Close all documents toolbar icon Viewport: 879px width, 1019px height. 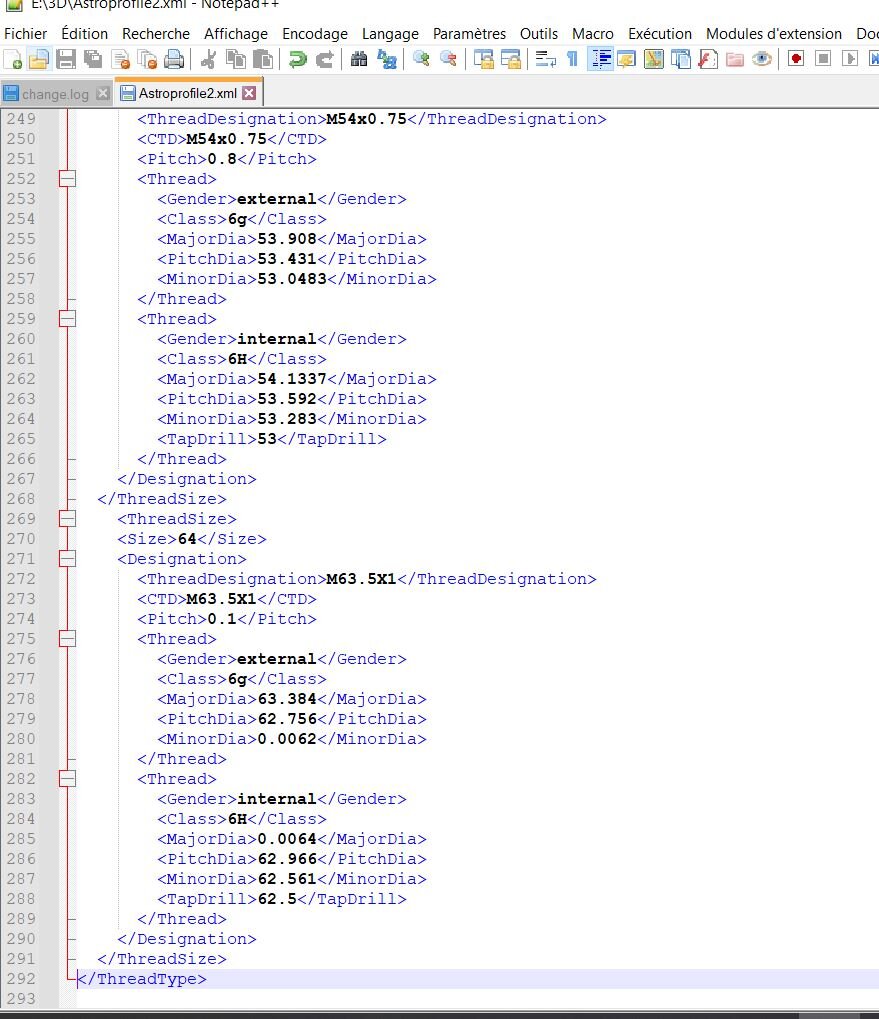coord(148,59)
